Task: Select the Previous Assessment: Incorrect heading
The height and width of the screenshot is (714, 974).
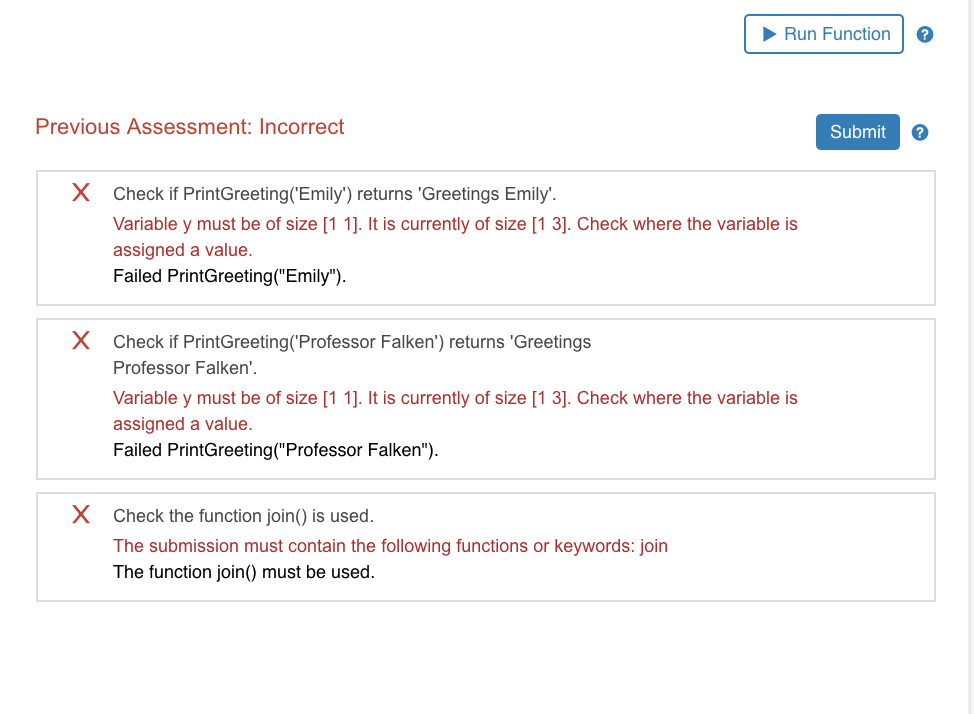Action: pos(189,127)
